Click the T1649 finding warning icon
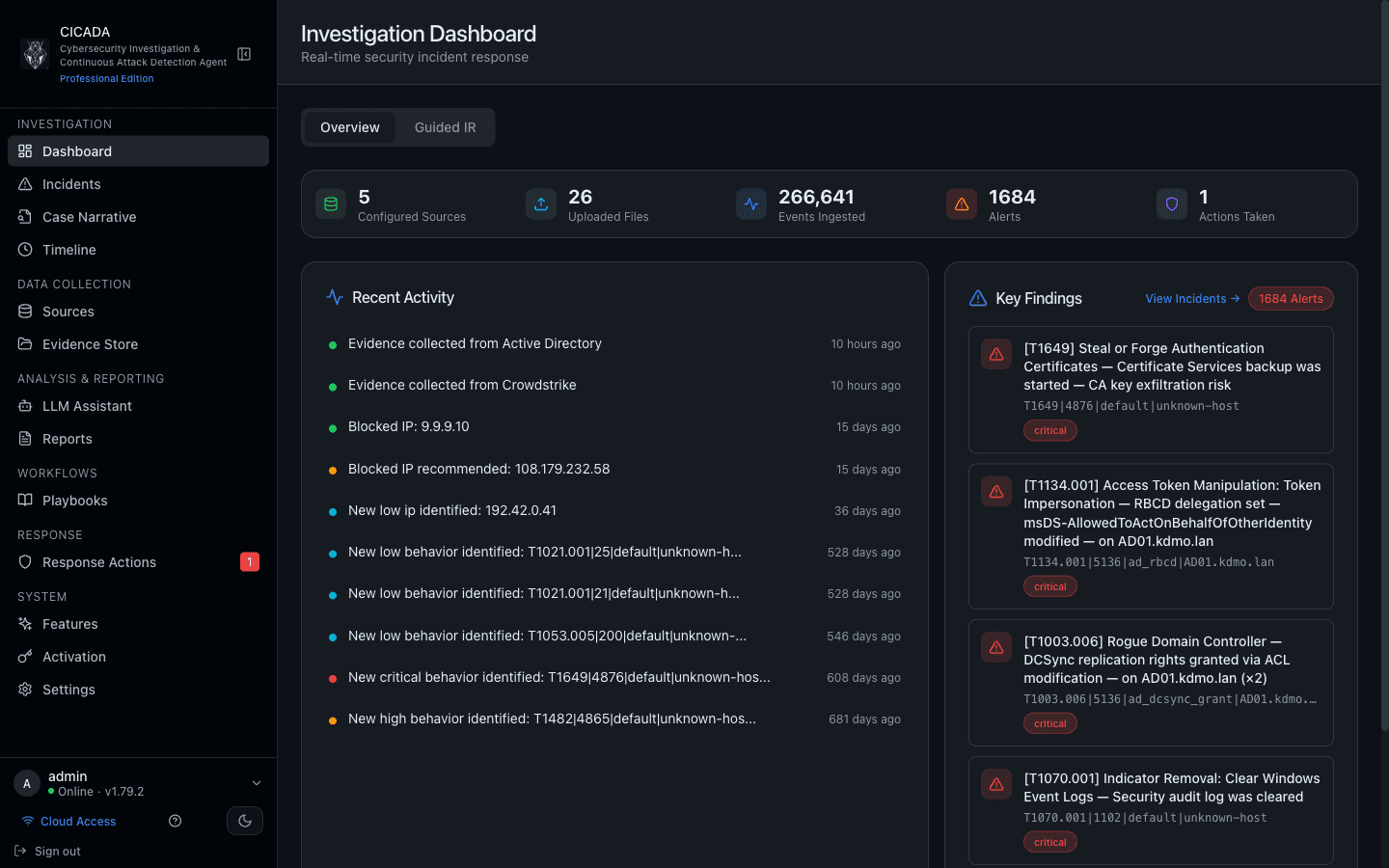 pyautogui.click(x=996, y=354)
